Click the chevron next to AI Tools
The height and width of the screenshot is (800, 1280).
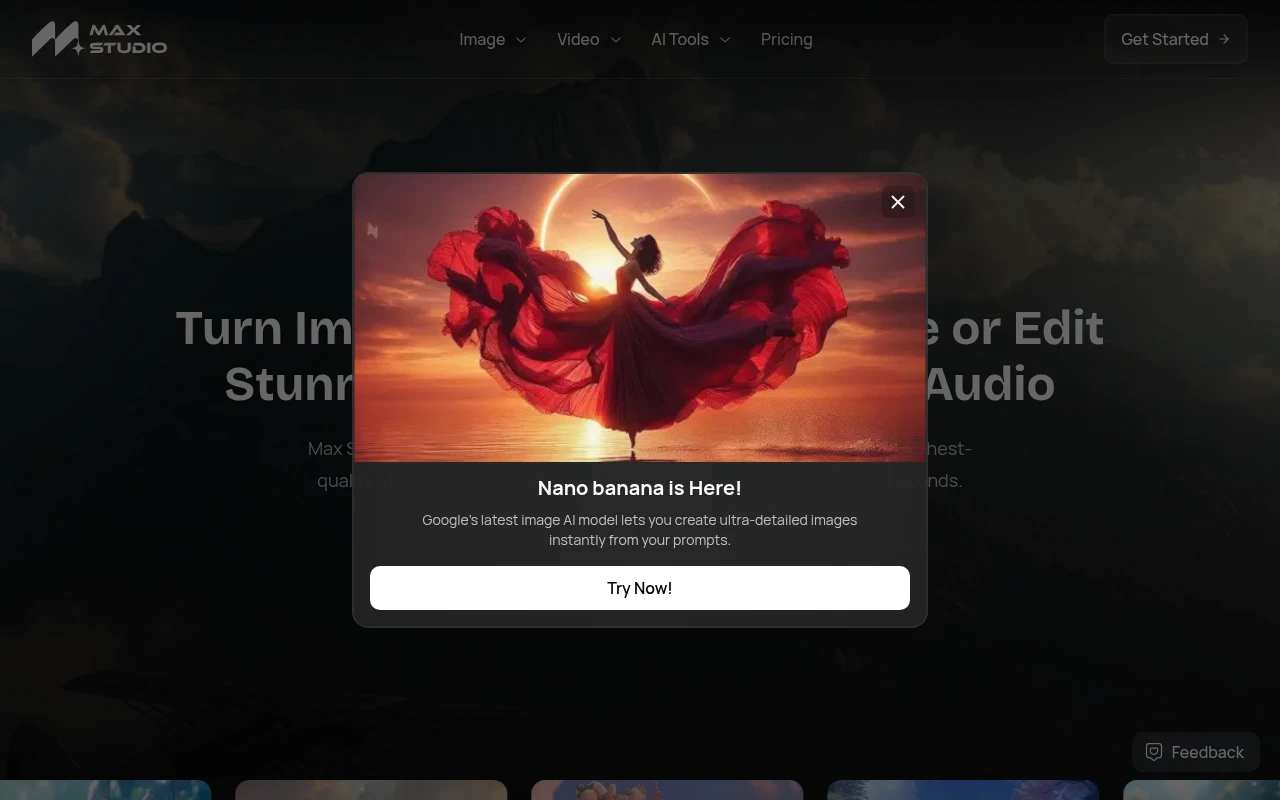(x=725, y=40)
